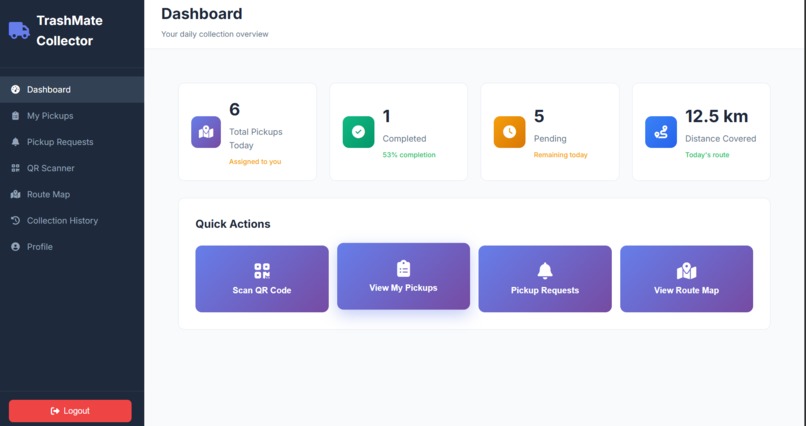The width and height of the screenshot is (806, 426).
Task: Open the Dashboard menu item
Action: click(72, 89)
